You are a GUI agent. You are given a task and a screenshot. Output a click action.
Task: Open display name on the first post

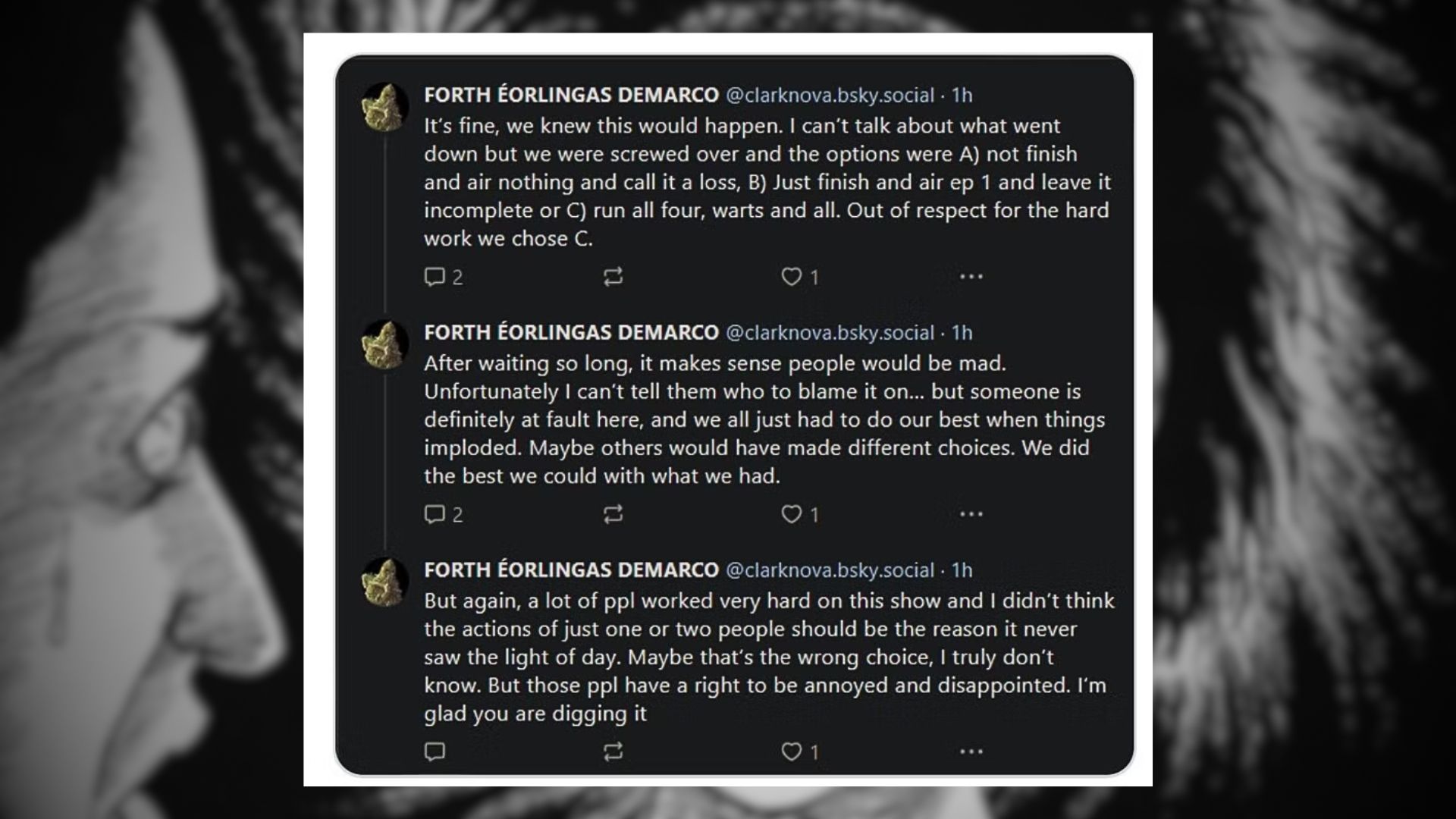pyautogui.click(x=571, y=95)
